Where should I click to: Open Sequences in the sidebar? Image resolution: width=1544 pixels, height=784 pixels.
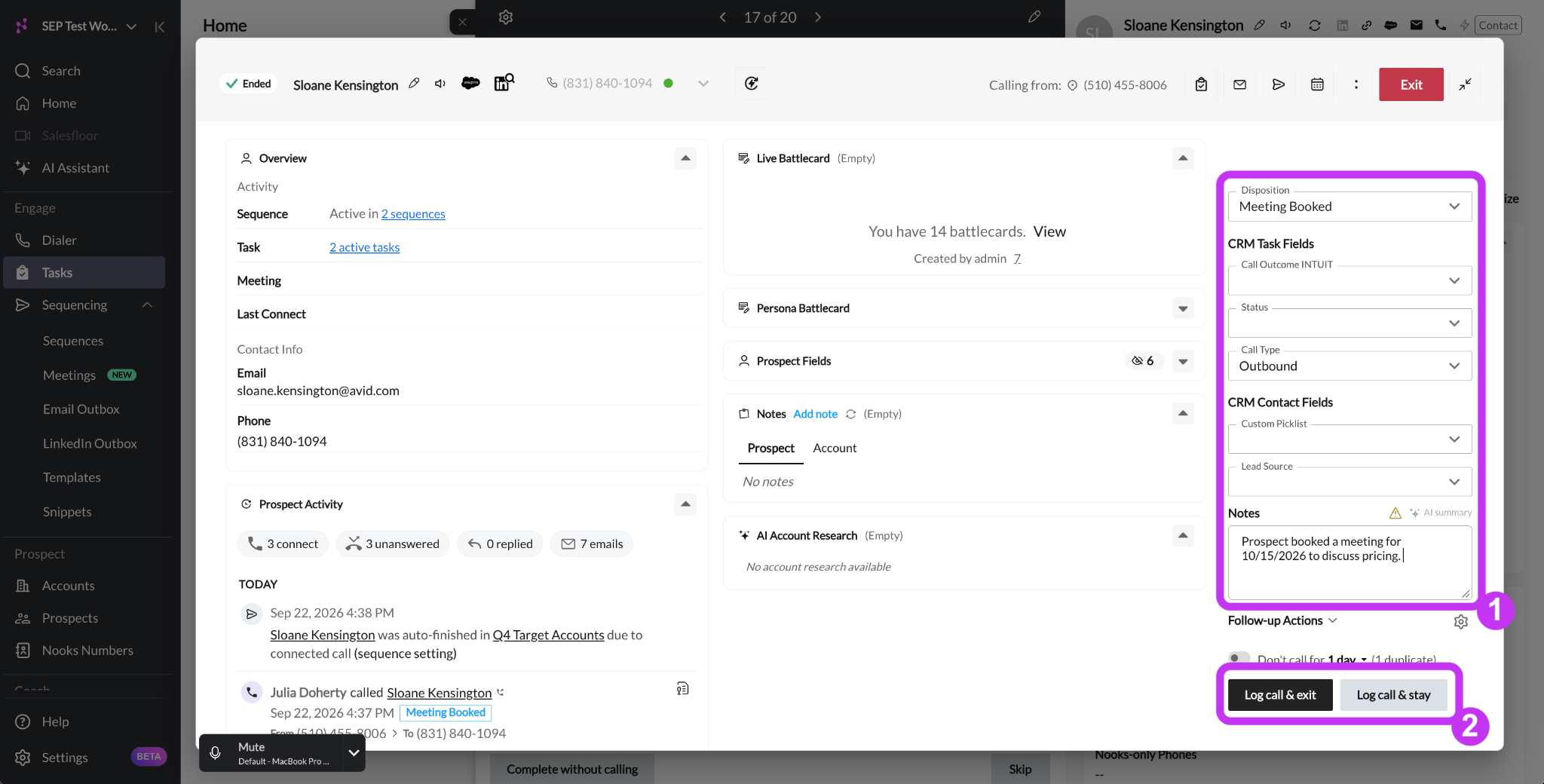(73, 341)
